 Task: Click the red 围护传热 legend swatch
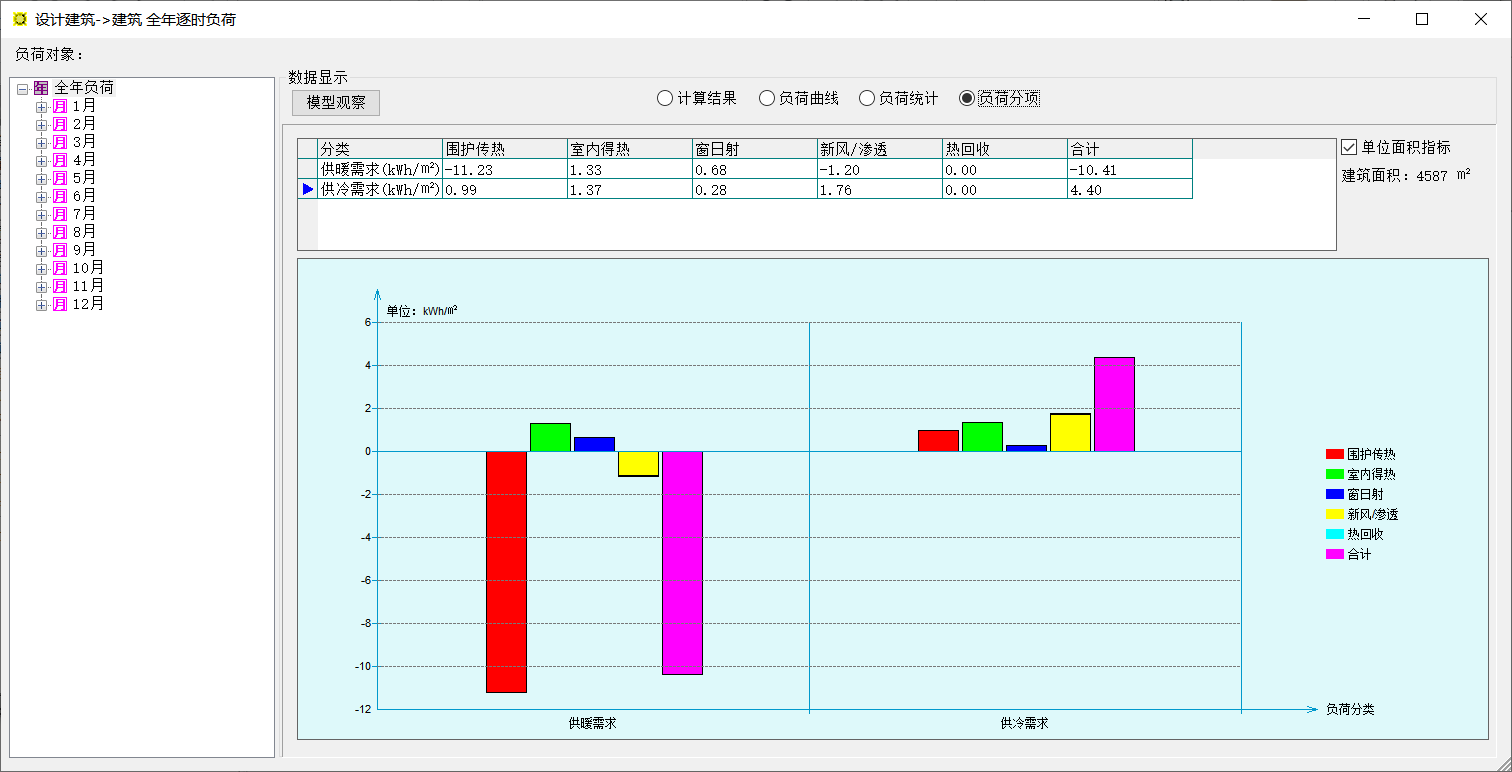(1334, 454)
